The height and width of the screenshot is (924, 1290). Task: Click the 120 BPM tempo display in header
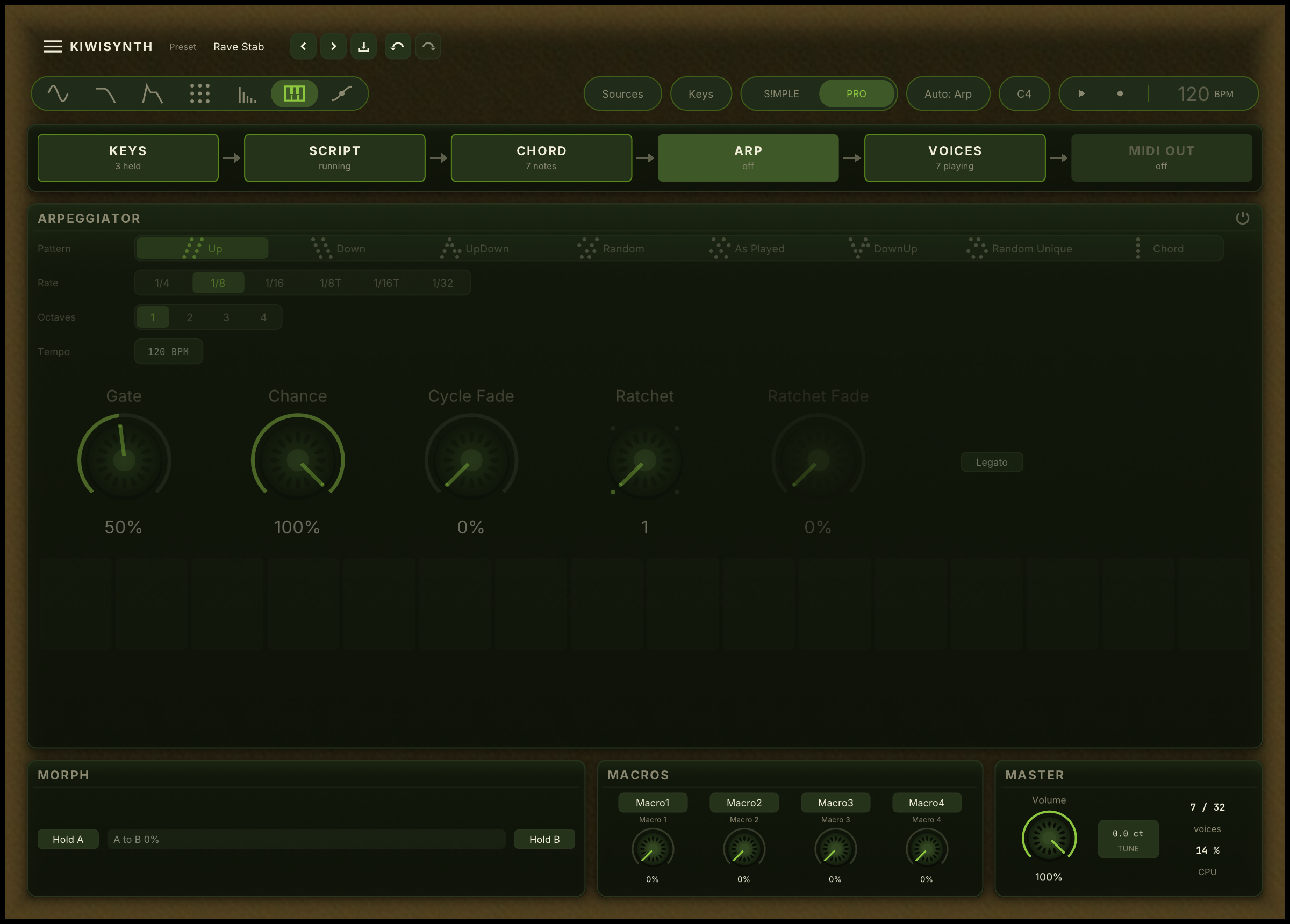[1205, 93]
